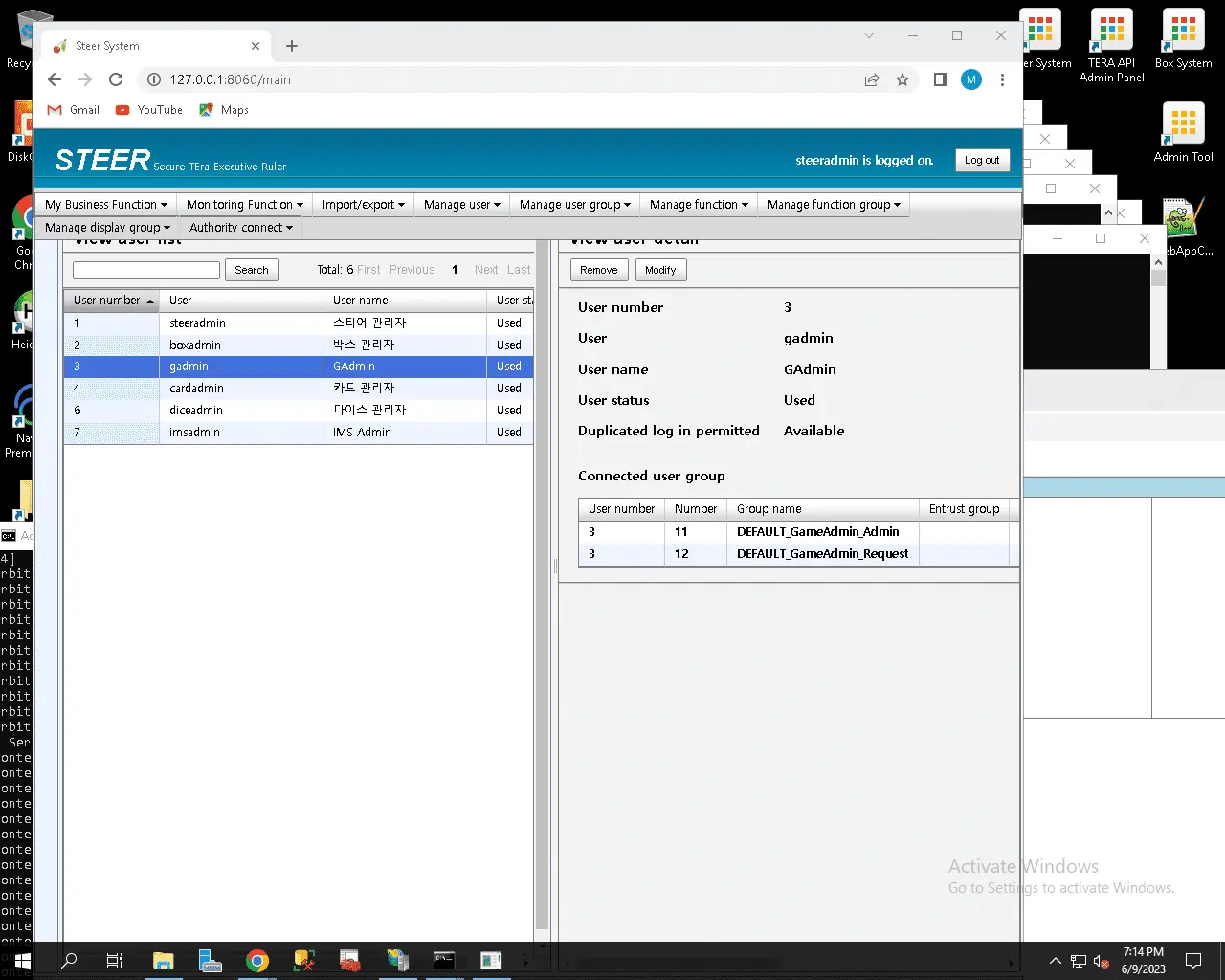Expand the Monitoring Function menu
The width and height of the screenshot is (1225, 980).
(245, 205)
